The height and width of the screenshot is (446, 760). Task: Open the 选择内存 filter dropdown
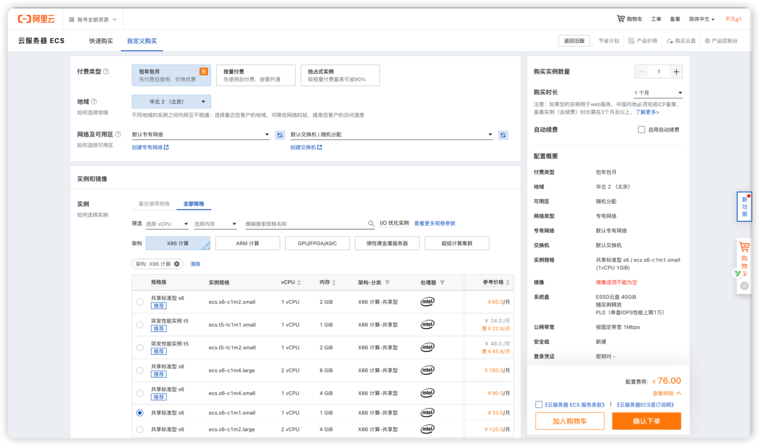[215, 224]
